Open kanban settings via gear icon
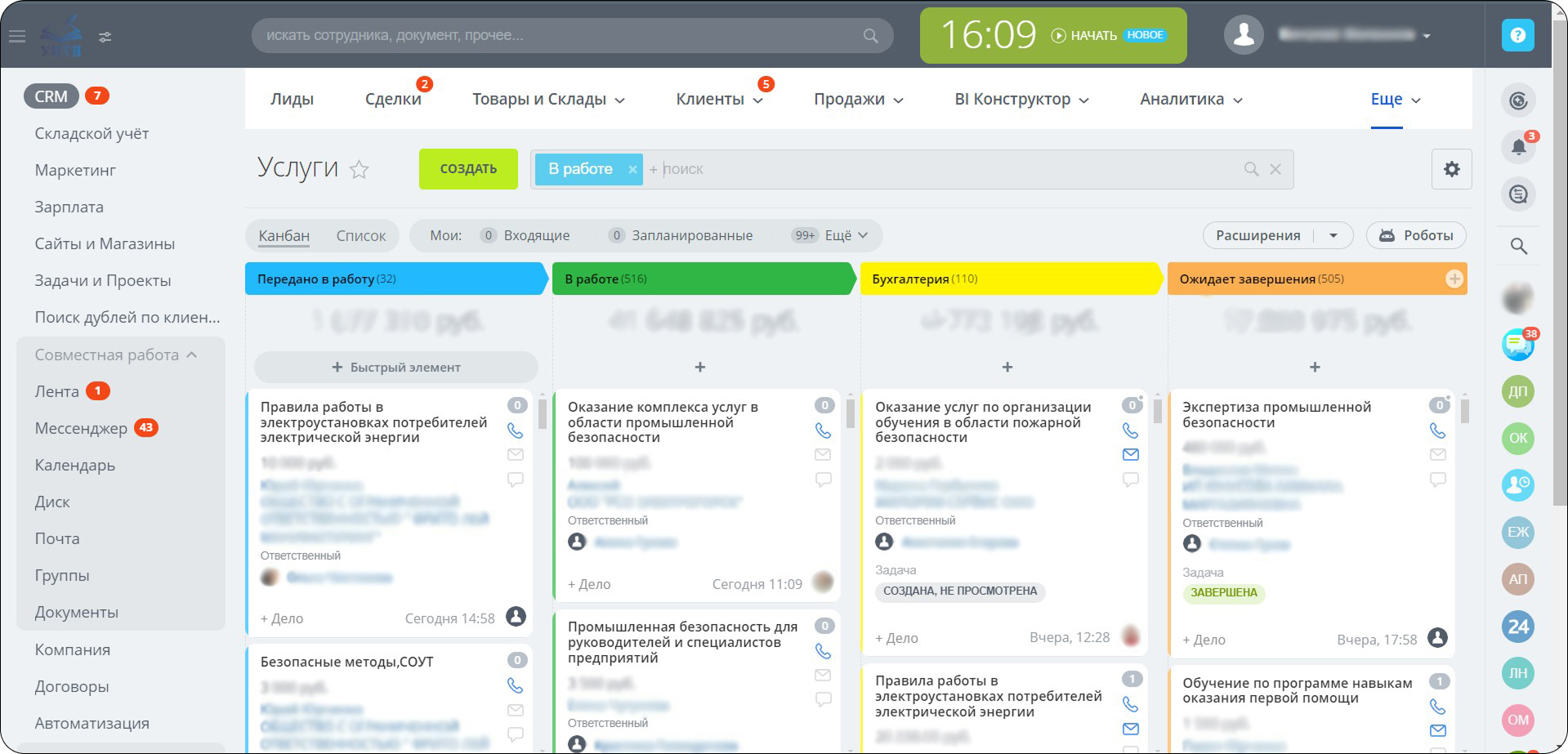Image resolution: width=1568 pixels, height=754 pixels. click(x=1452, y=168)
